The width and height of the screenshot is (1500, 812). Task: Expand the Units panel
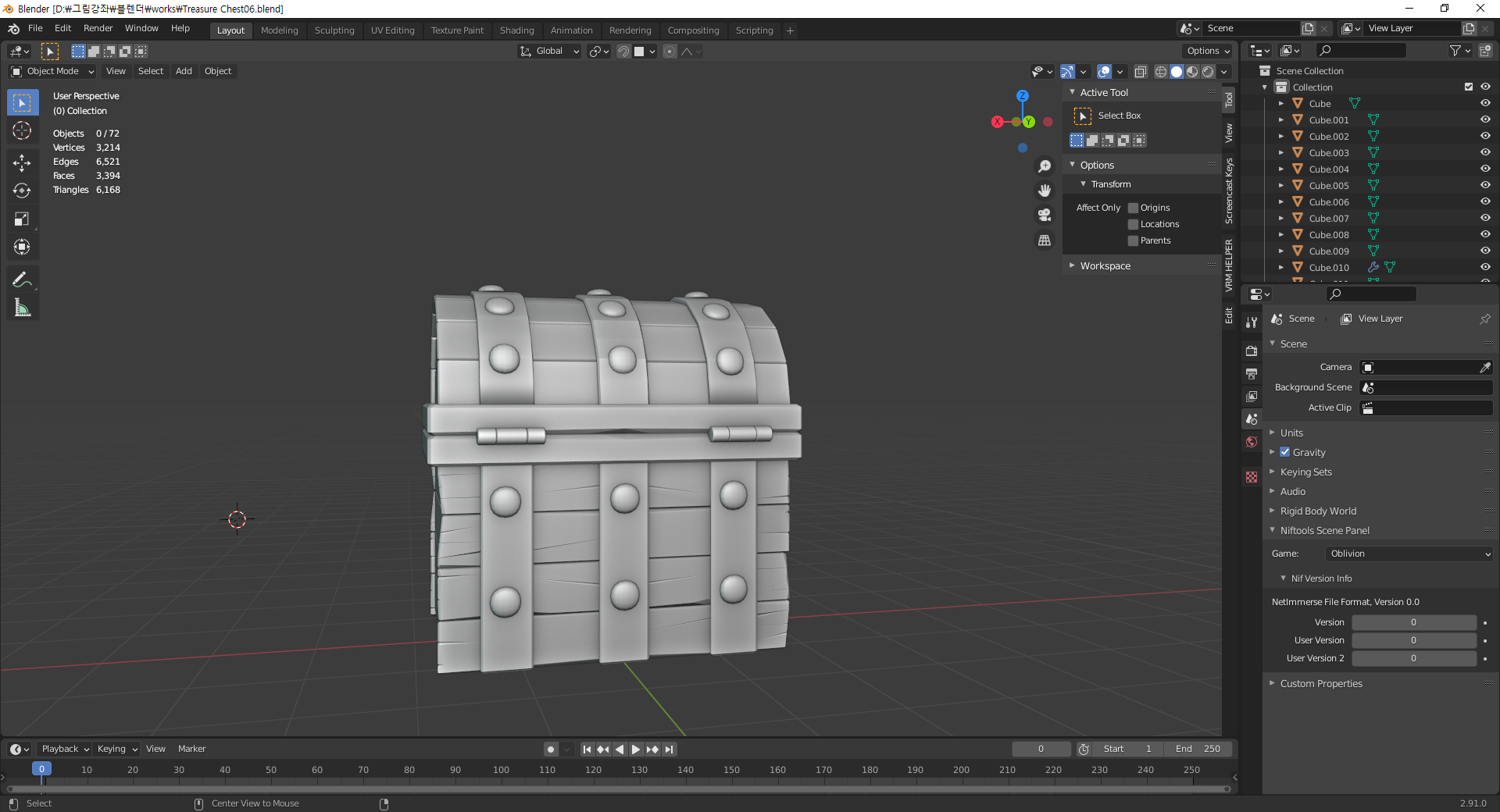tap(1291, 433)
